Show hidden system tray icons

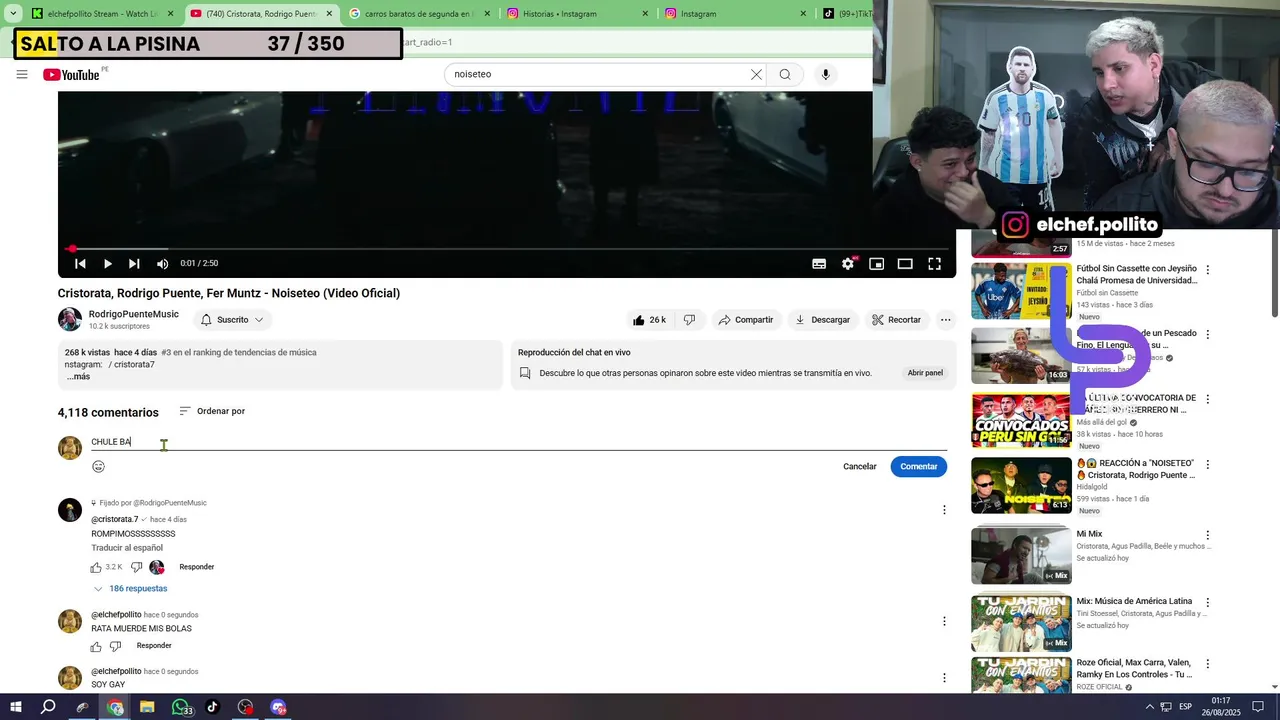pos(1149,707)
